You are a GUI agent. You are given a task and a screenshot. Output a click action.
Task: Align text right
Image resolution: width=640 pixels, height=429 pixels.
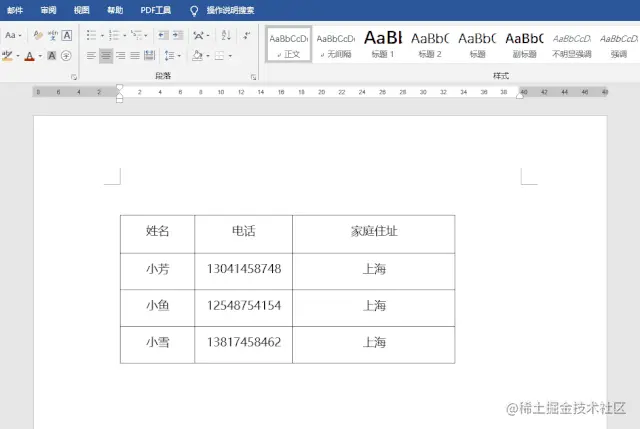[121, 56]
